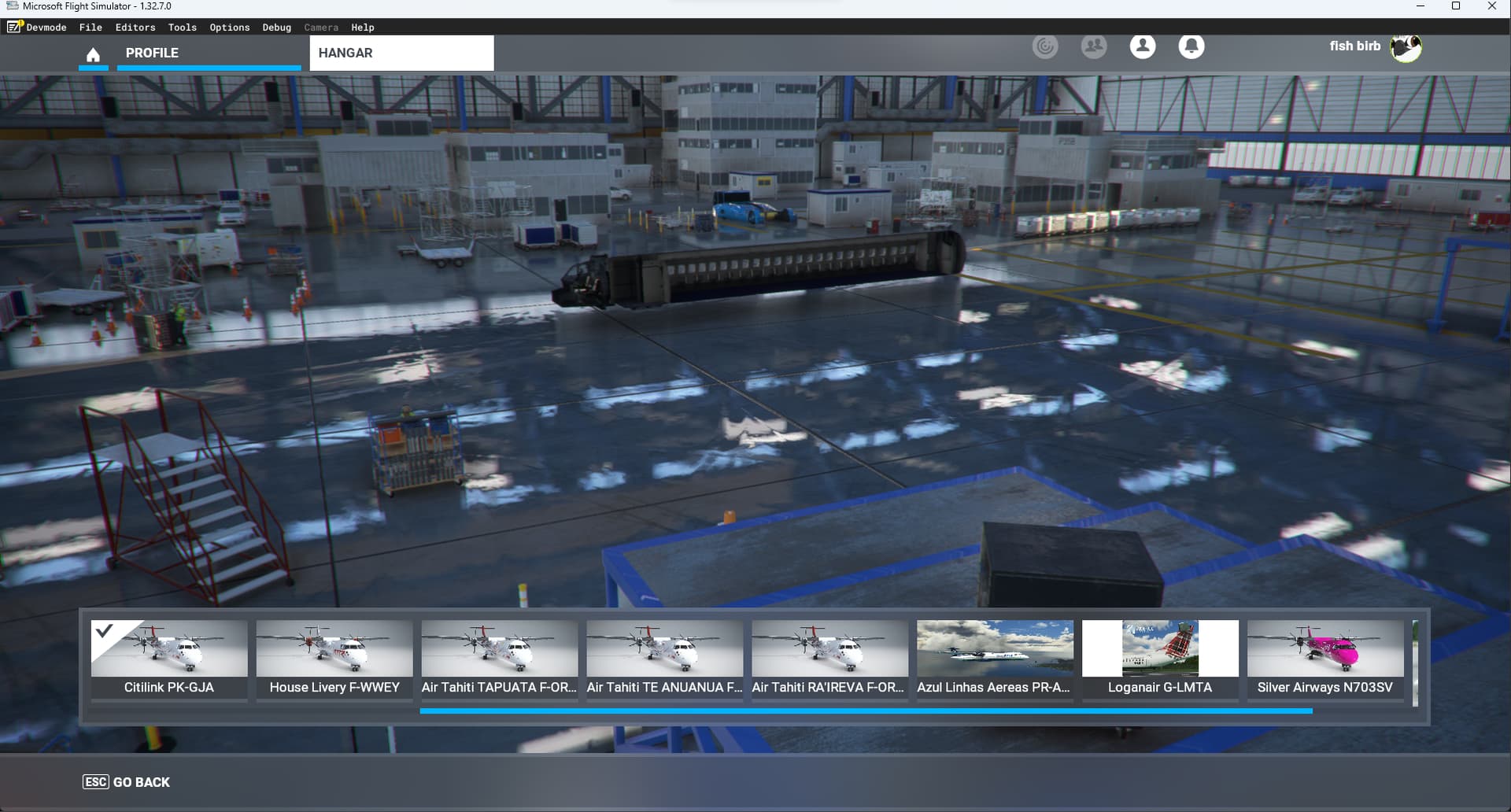Open the Options menu

229,28
